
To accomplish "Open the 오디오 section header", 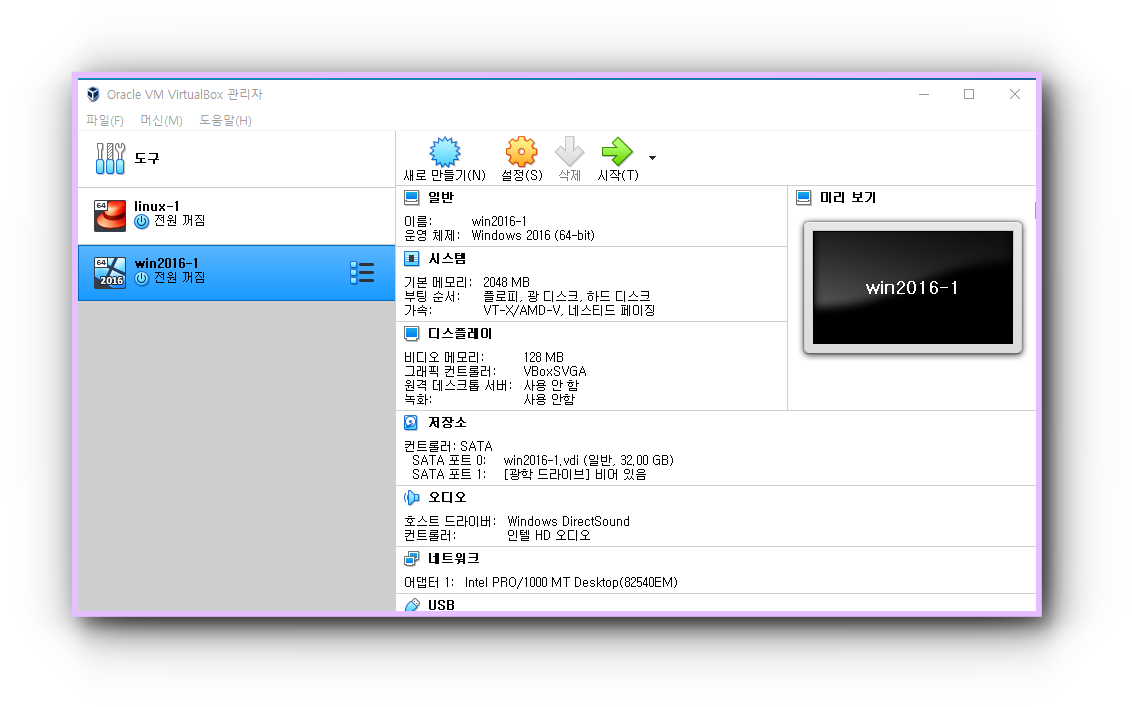I will 447,498.
